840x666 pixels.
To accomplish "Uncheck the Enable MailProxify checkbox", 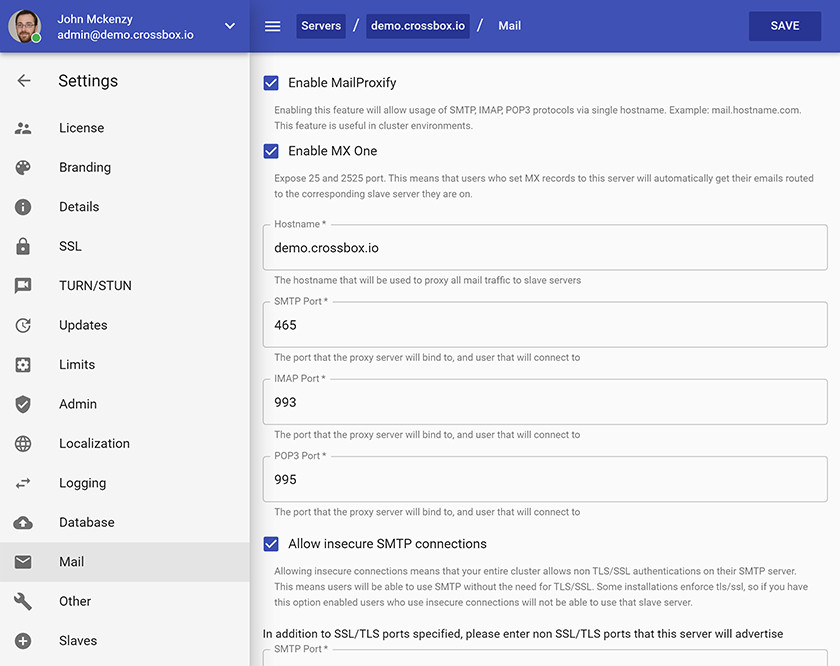I will pyautogui.click(x=271, y=83).
